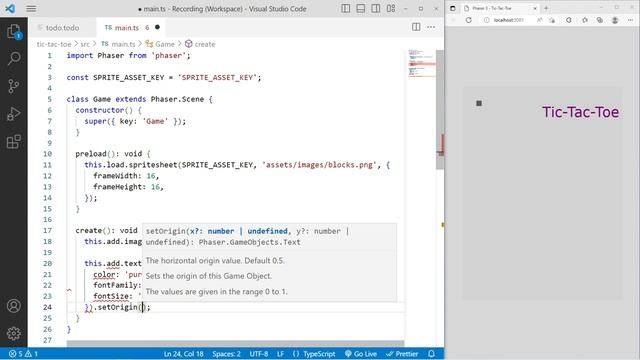The height and width of the screenshot is (360, 640).
Task: Open a new browser tab
Action: click(546, 8)
